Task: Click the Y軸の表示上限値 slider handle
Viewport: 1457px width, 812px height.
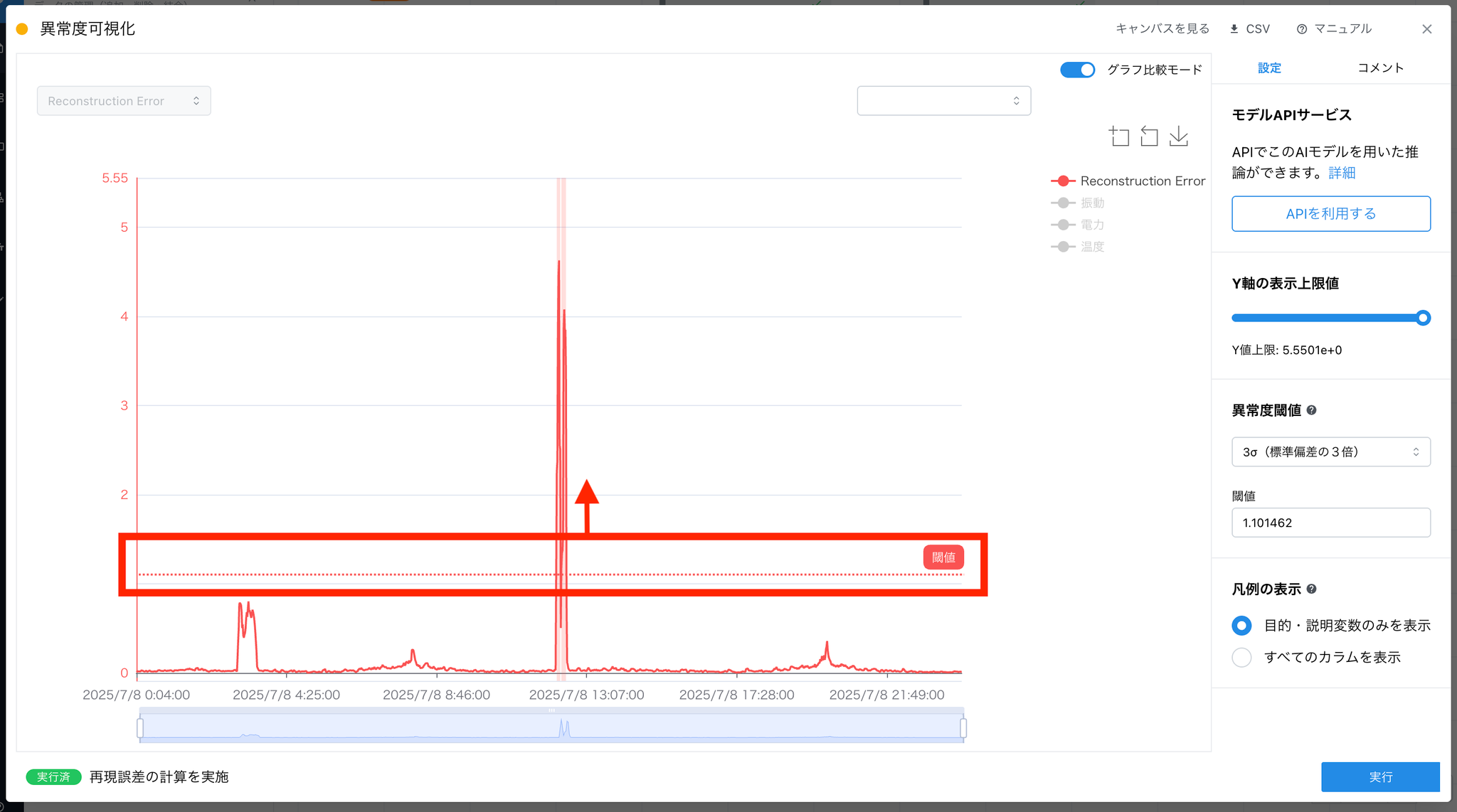Action: [1423, 318]
